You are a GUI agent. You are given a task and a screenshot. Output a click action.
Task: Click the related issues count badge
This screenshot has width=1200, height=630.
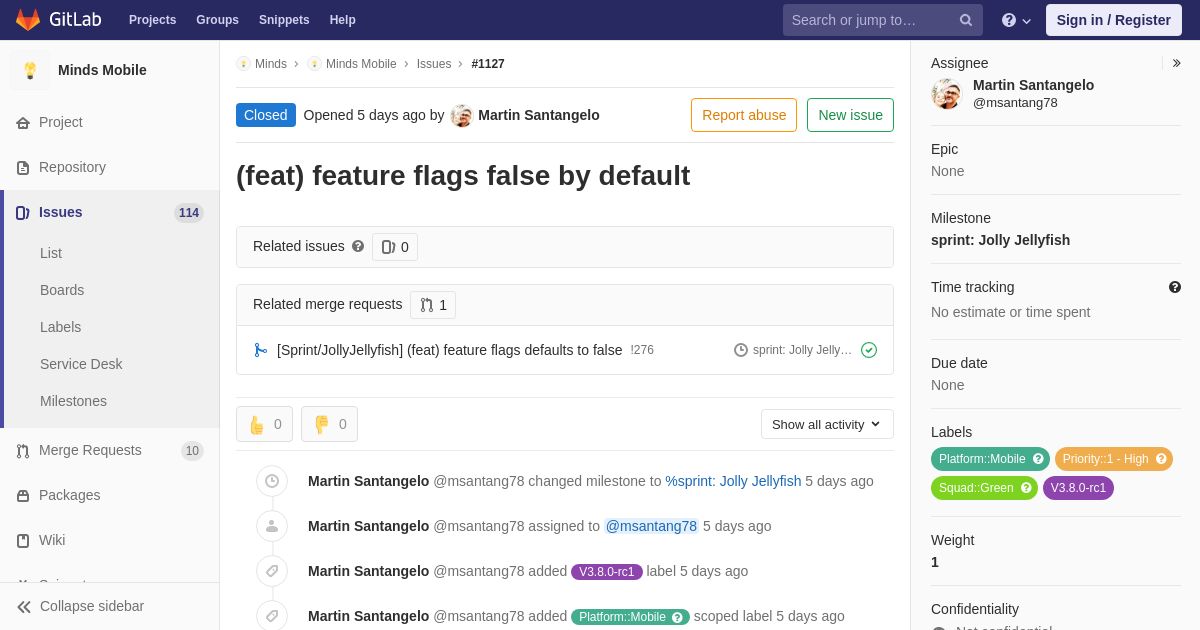pos(395,247)
